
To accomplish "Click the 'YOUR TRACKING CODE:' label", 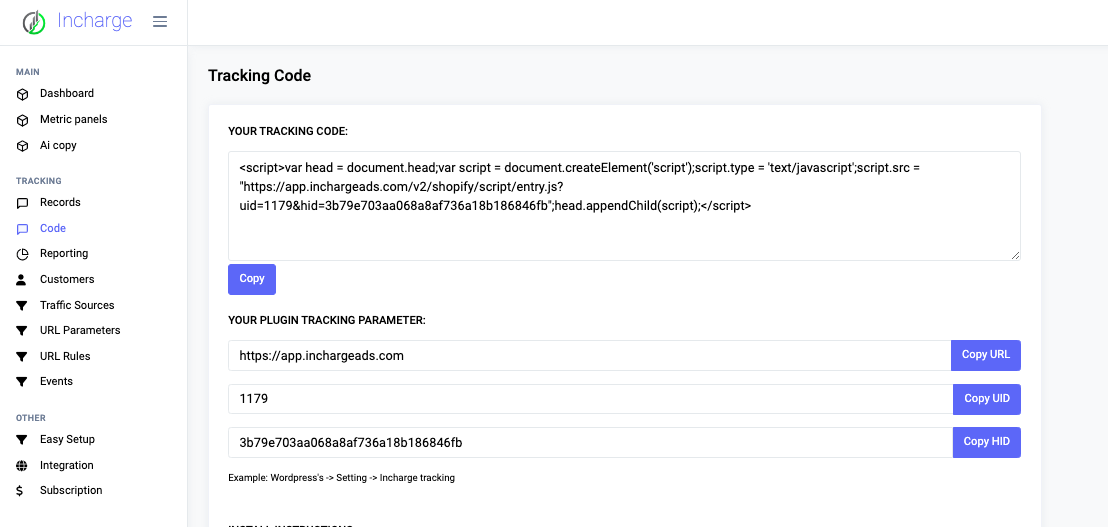I will point(288,131).
